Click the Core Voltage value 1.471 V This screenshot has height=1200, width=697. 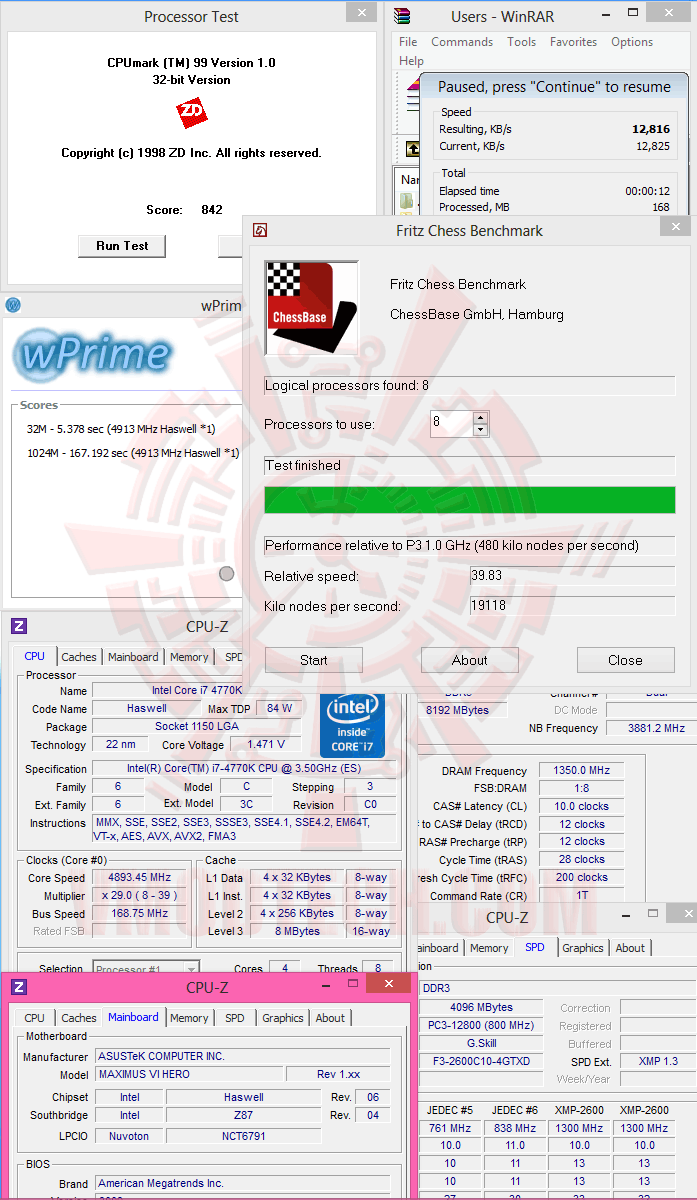pyautogui.click(x=266, y=744)
